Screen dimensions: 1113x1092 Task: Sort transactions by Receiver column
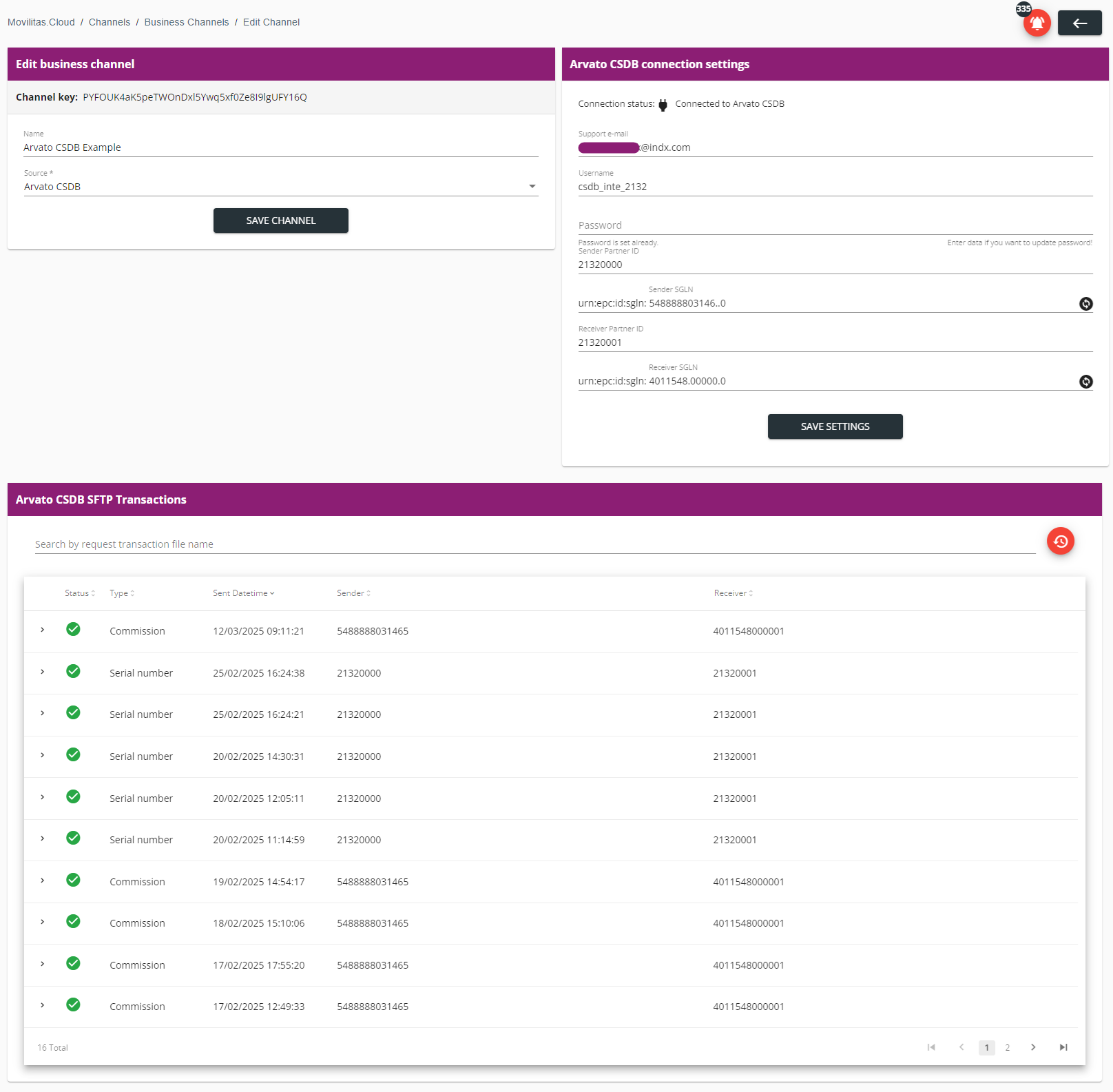coord(734,593)
